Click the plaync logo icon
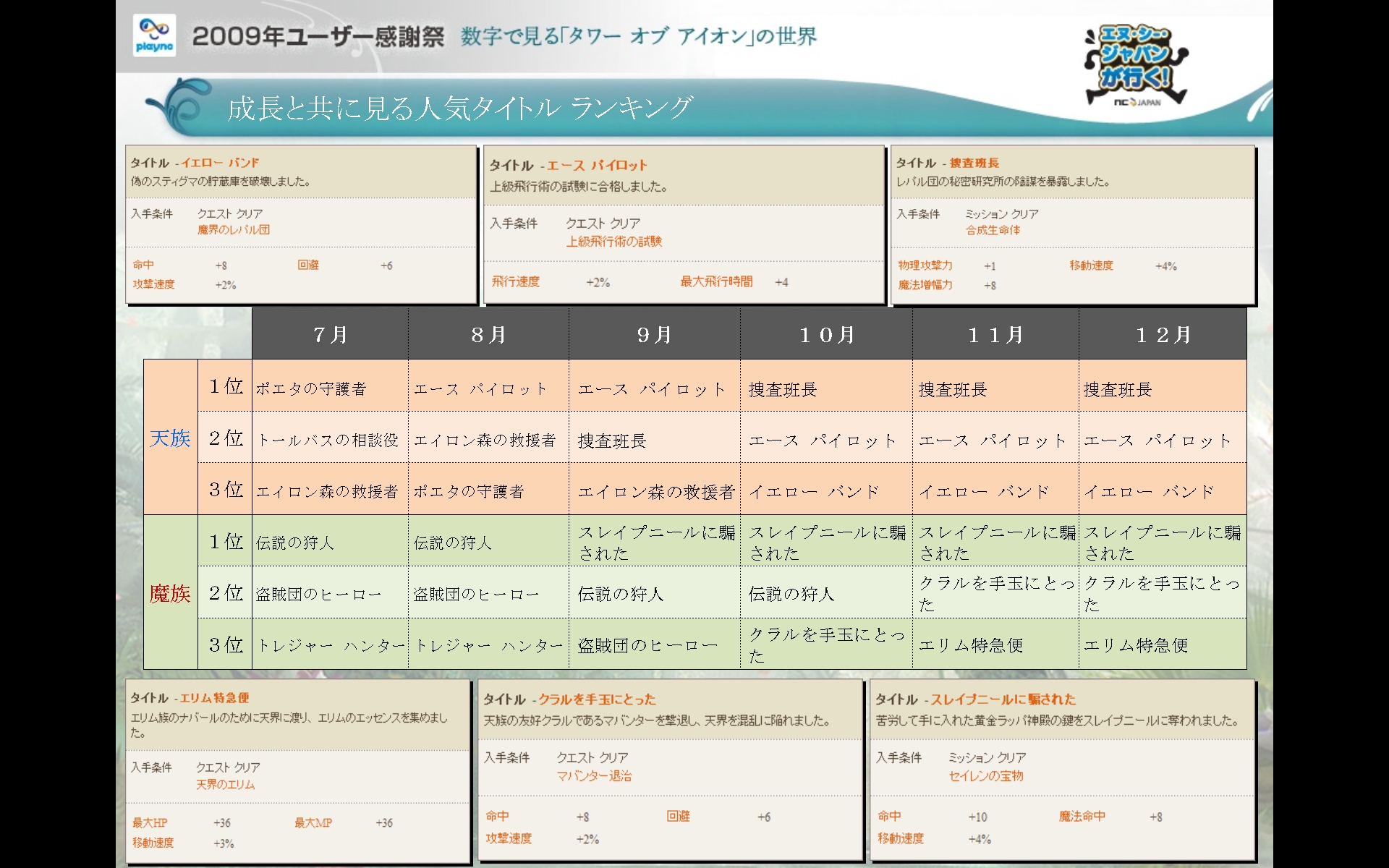The width and height of the screenshot is (1389, 868). coord(154,35)
